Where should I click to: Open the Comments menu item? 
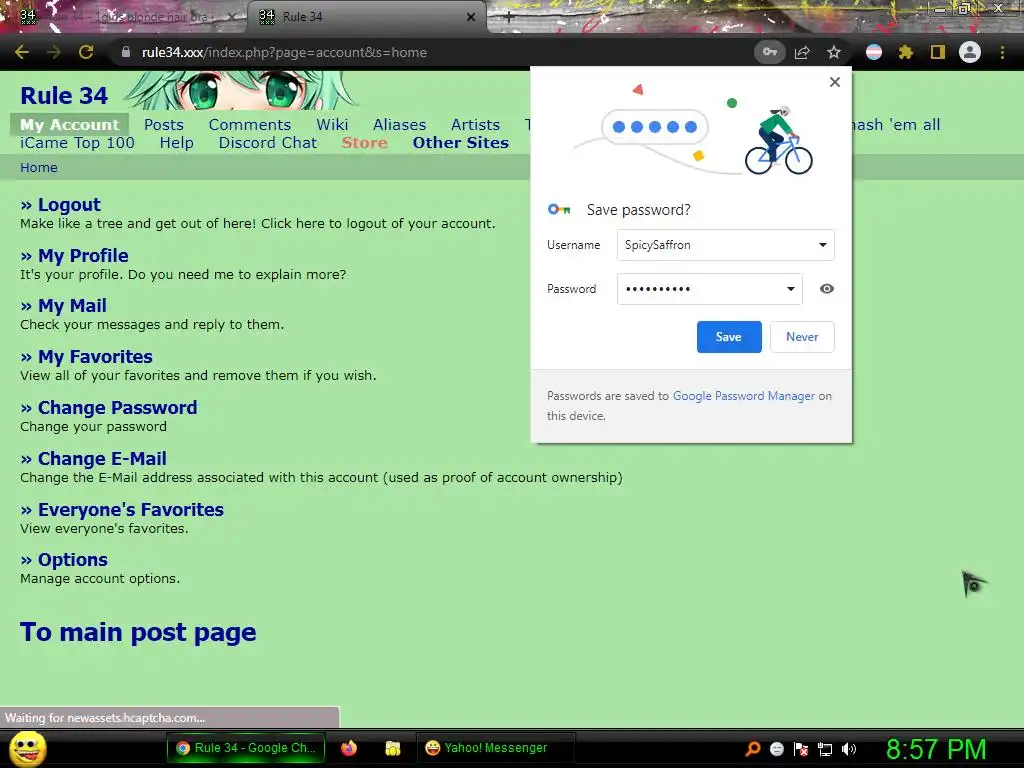[x=249, y=125]
